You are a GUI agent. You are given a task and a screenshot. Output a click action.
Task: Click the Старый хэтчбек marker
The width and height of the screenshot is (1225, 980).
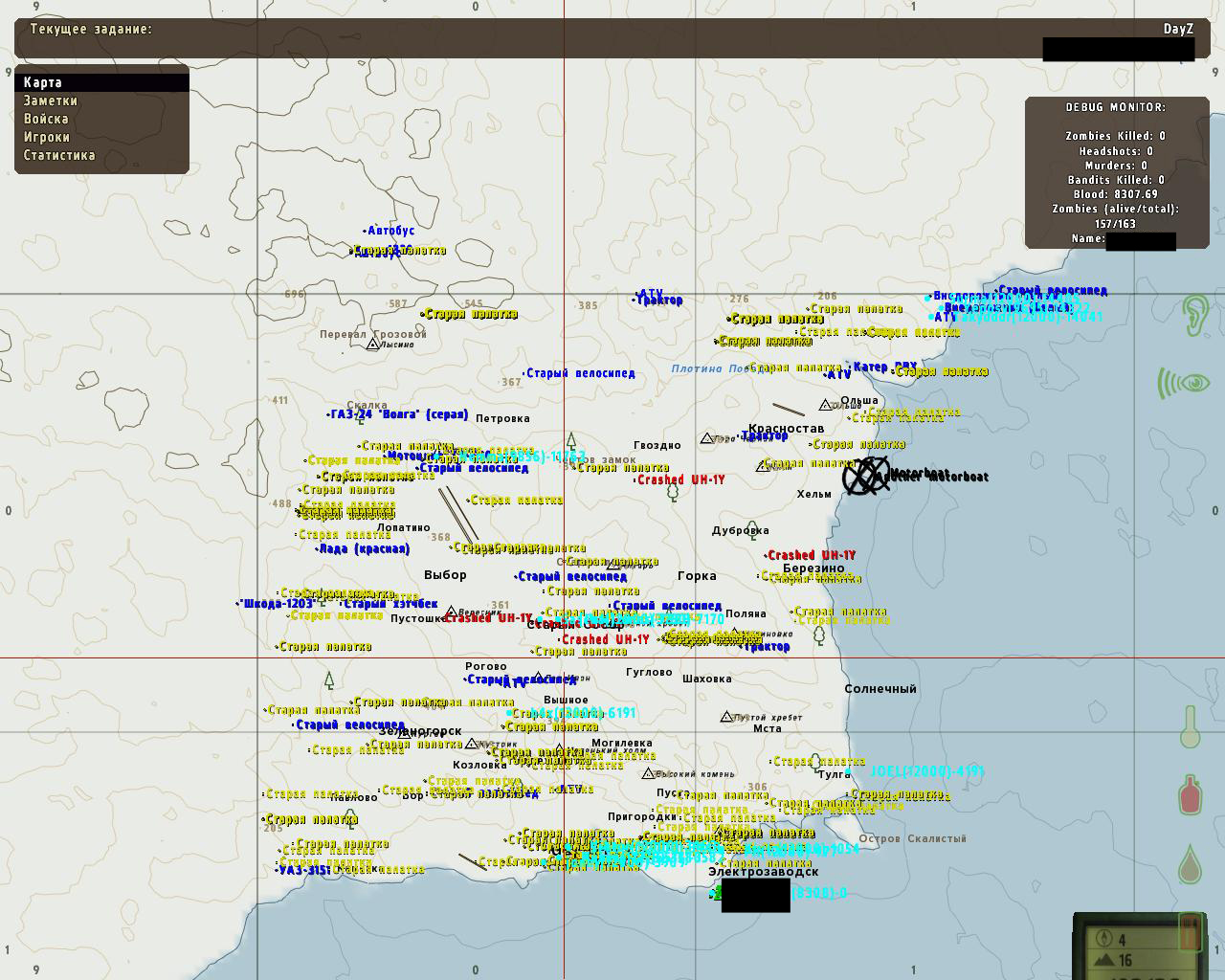pyautogui.click(x=390, y=604)
